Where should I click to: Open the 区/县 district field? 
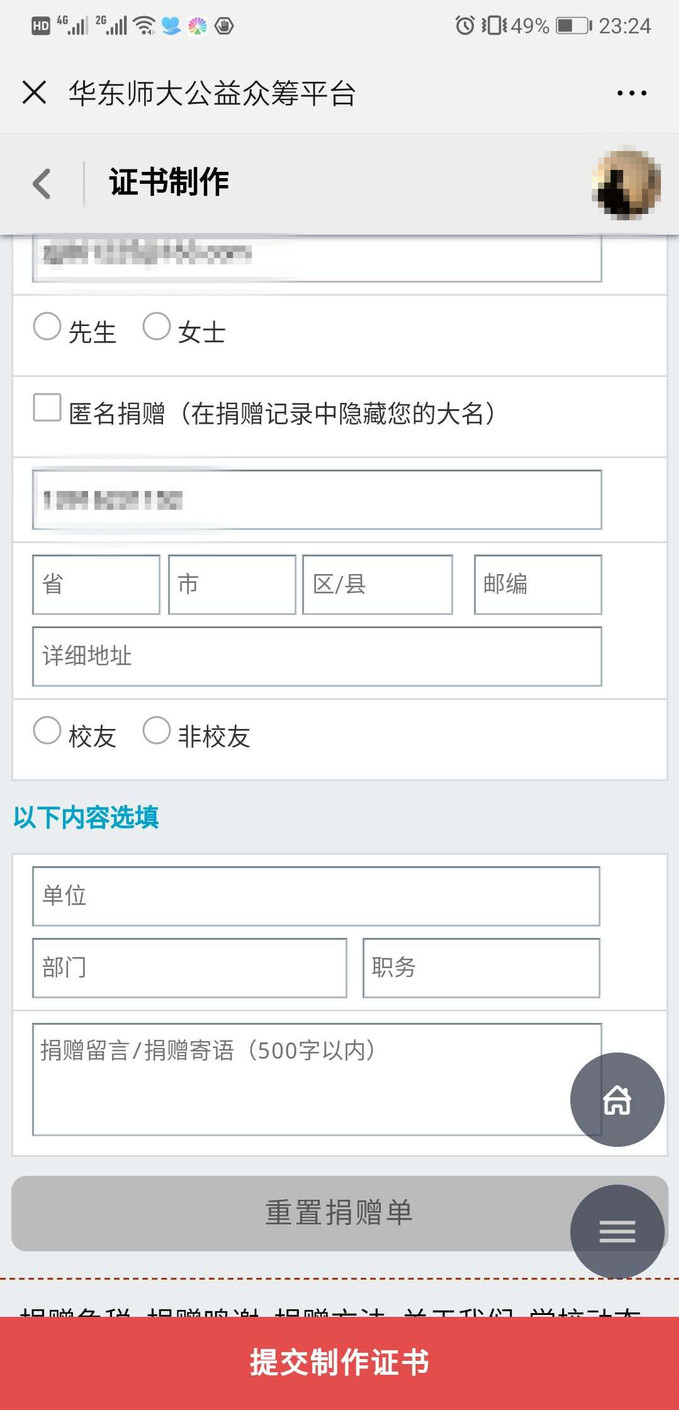coord(377,584)
